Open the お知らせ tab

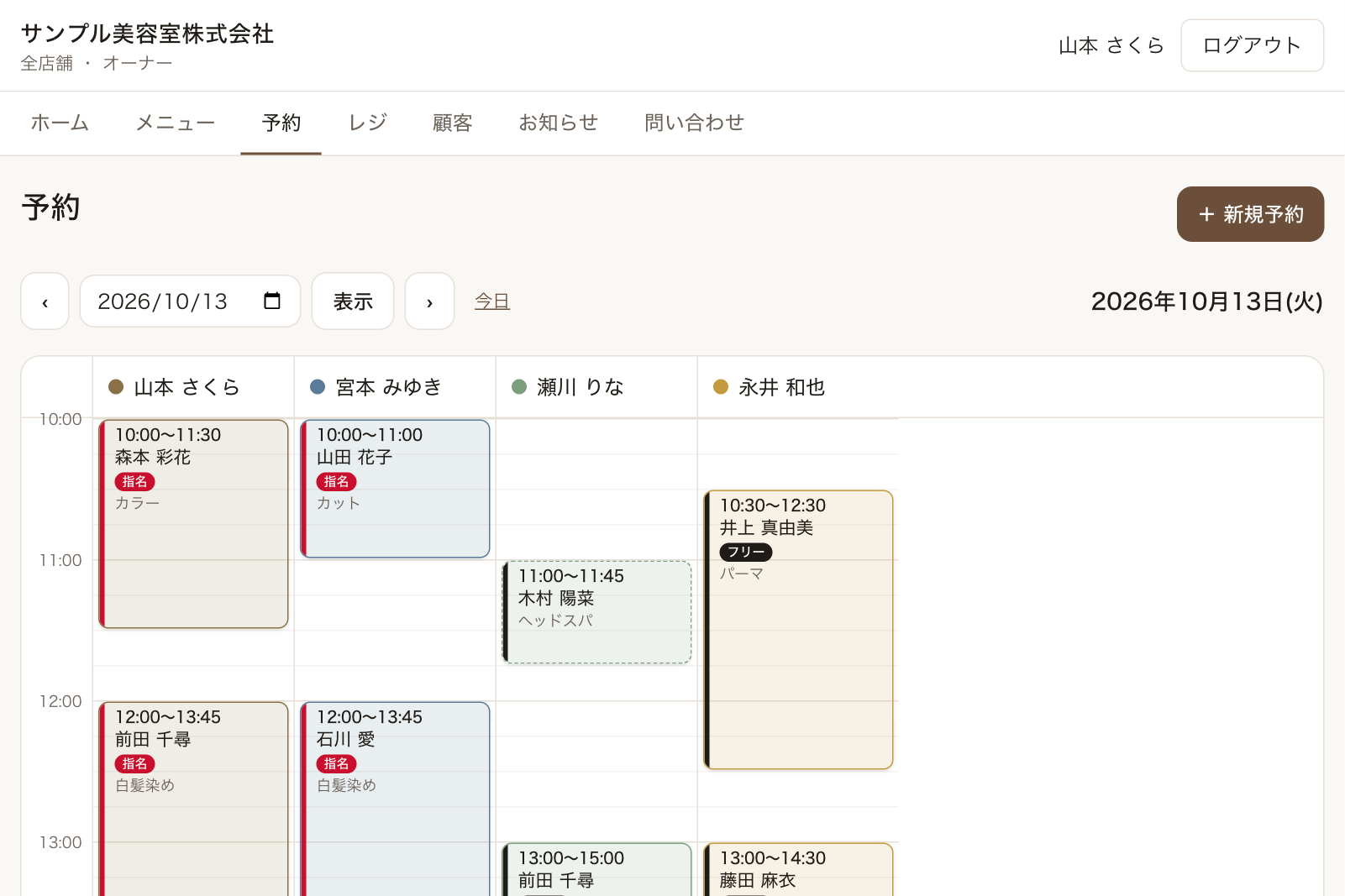559,123
